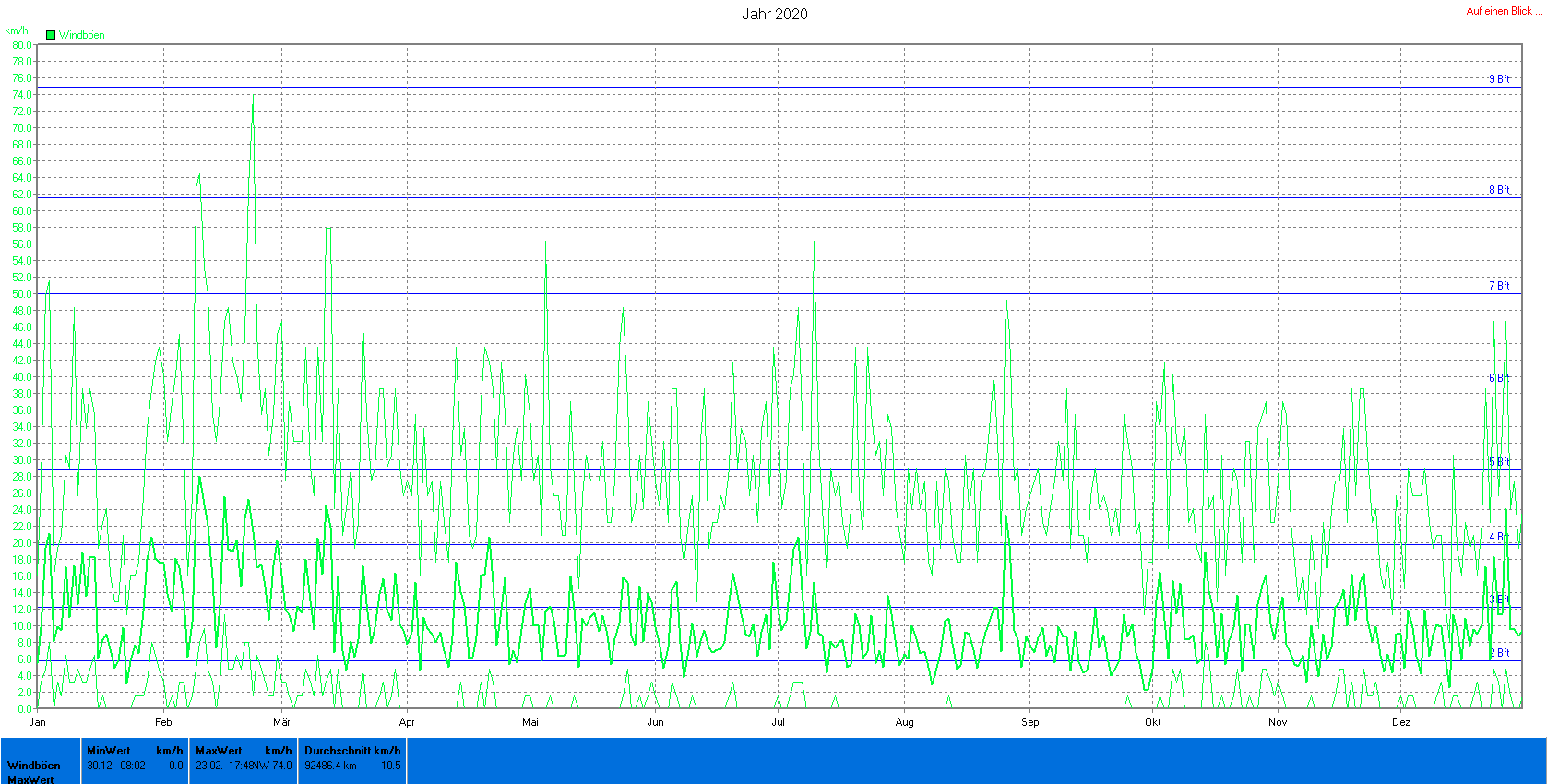Screen dimensions: 1547x784
Task: Click the 'MinWert' column header
Action: coord(109,751)
